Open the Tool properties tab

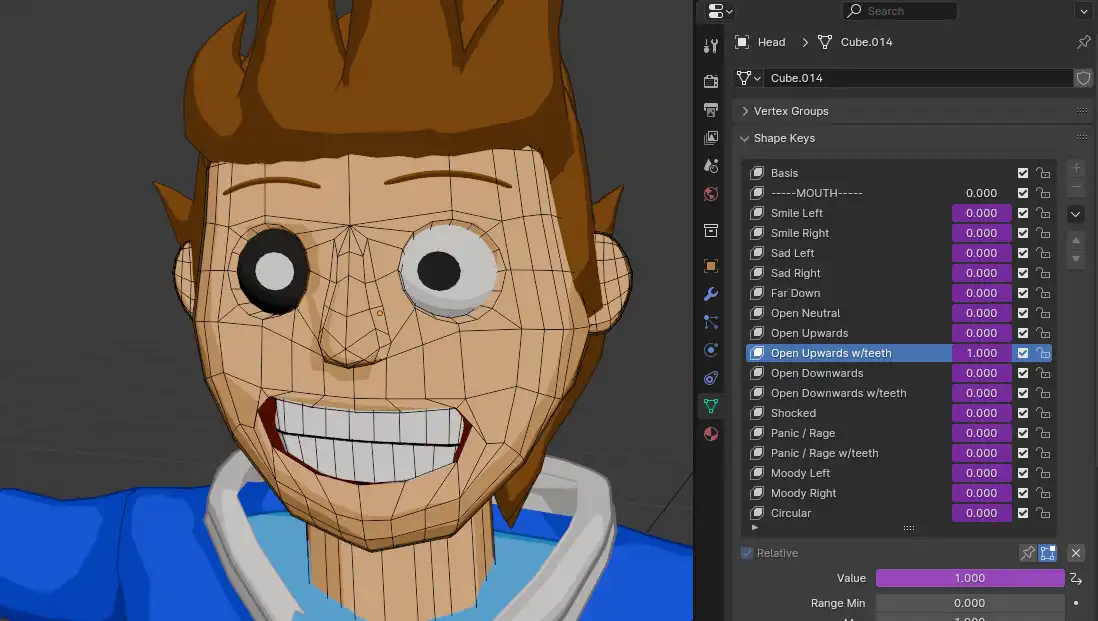(x=711, y=46)
